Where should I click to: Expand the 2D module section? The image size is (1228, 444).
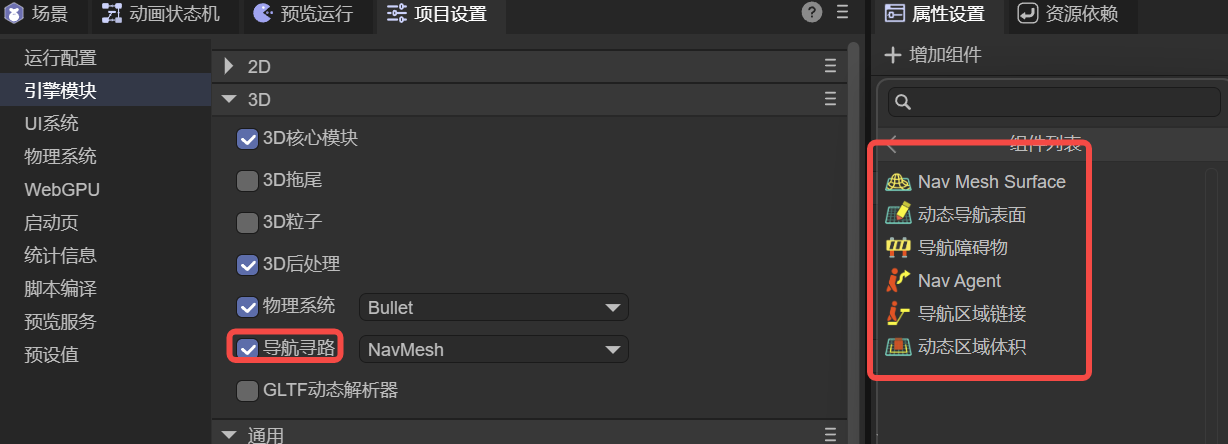click(229, 67)
